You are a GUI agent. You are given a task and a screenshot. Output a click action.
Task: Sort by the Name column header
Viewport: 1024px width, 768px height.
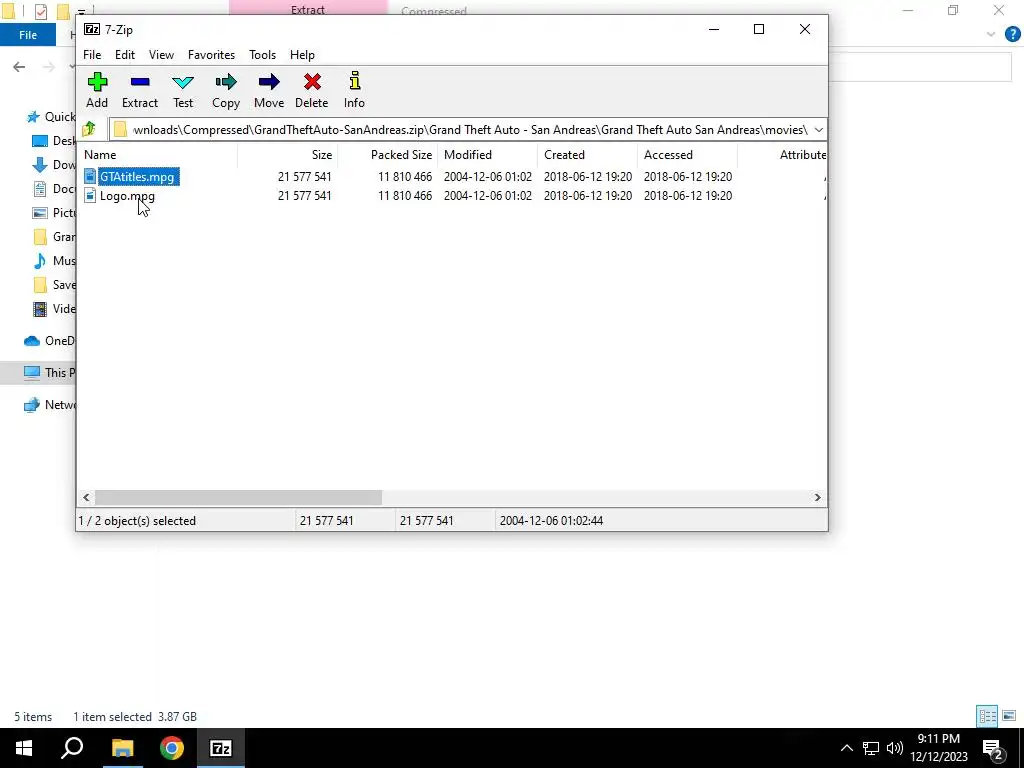click(157, 155)
